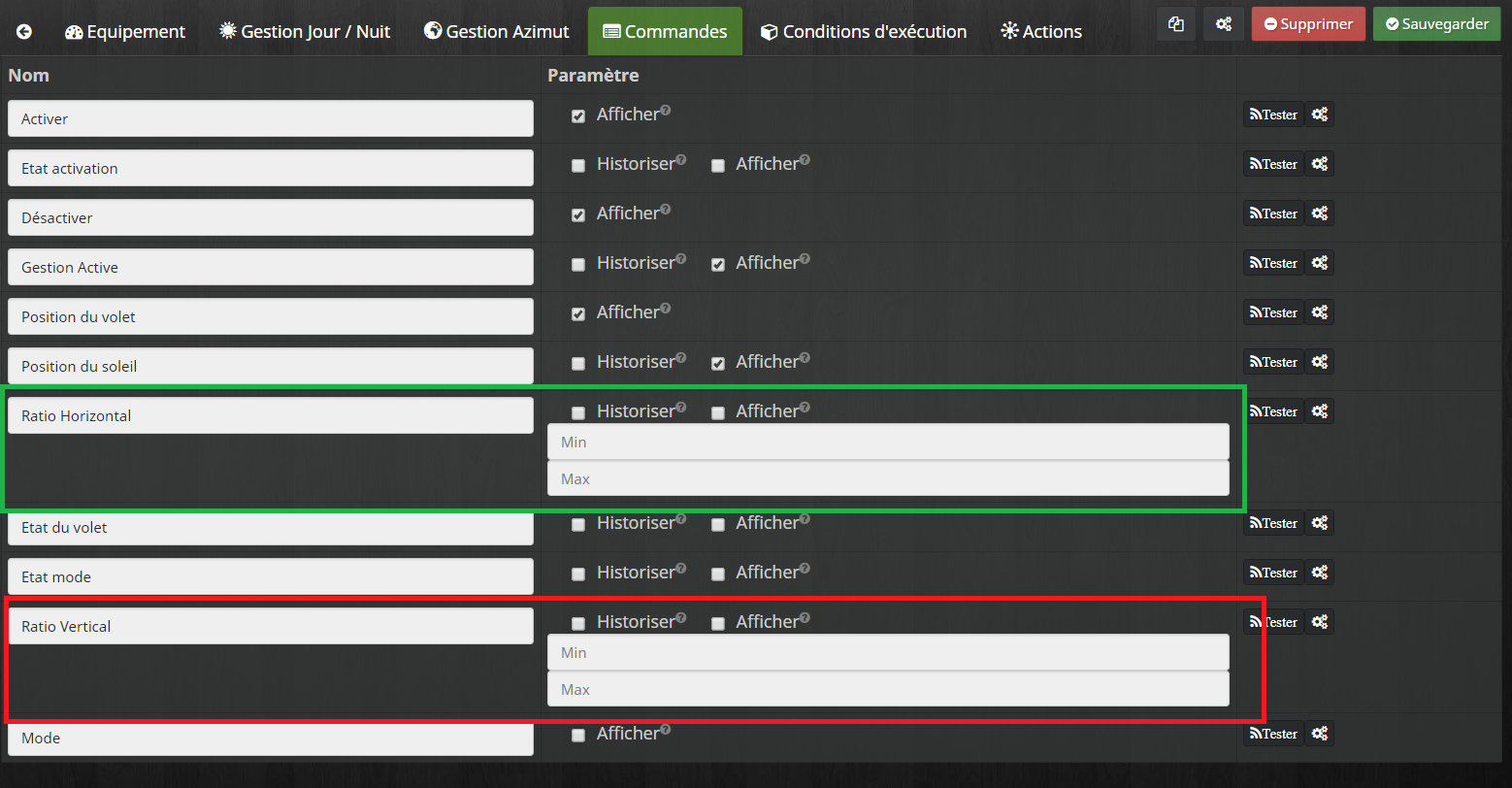Open gear settings for Etat du volet

tap(1319, 523)
